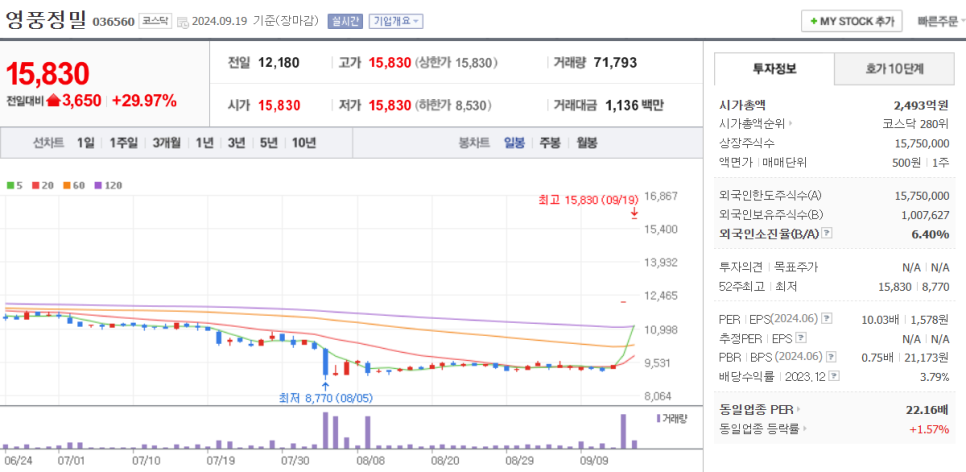This screenshot has height=472, width=966.
Task: Click the 목표주가 label
Action: (796, 267)
